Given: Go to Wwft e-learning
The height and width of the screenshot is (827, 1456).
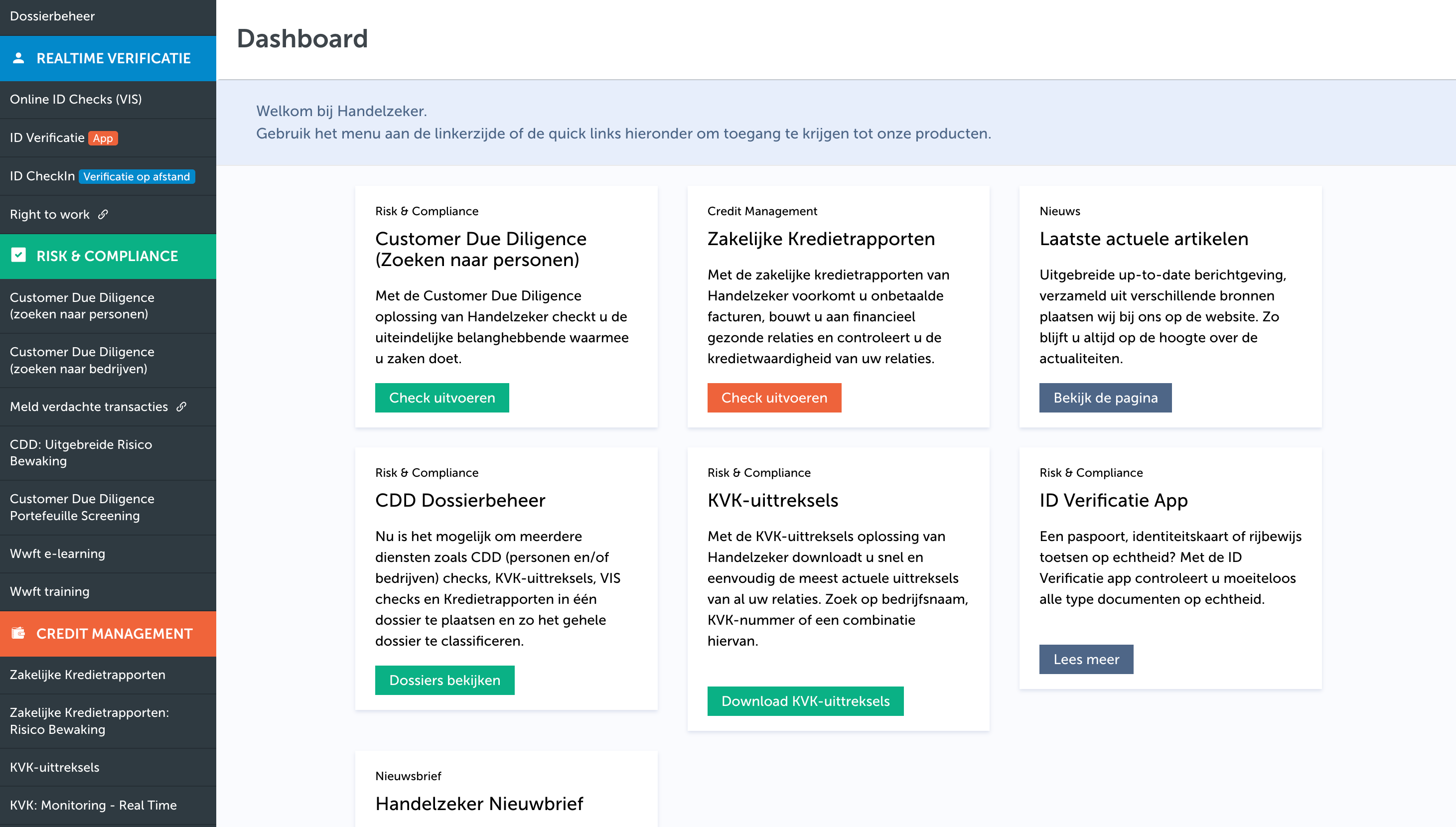Looking at the screenshot, I should (57, 553).
